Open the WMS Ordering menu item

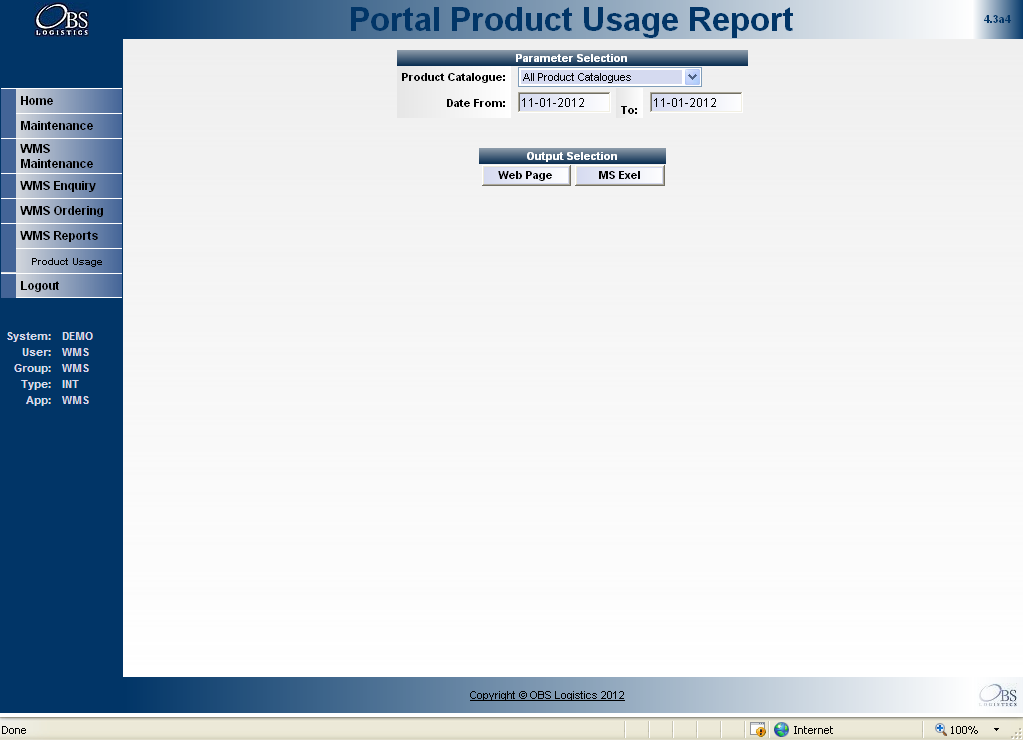tap(69, 211)
